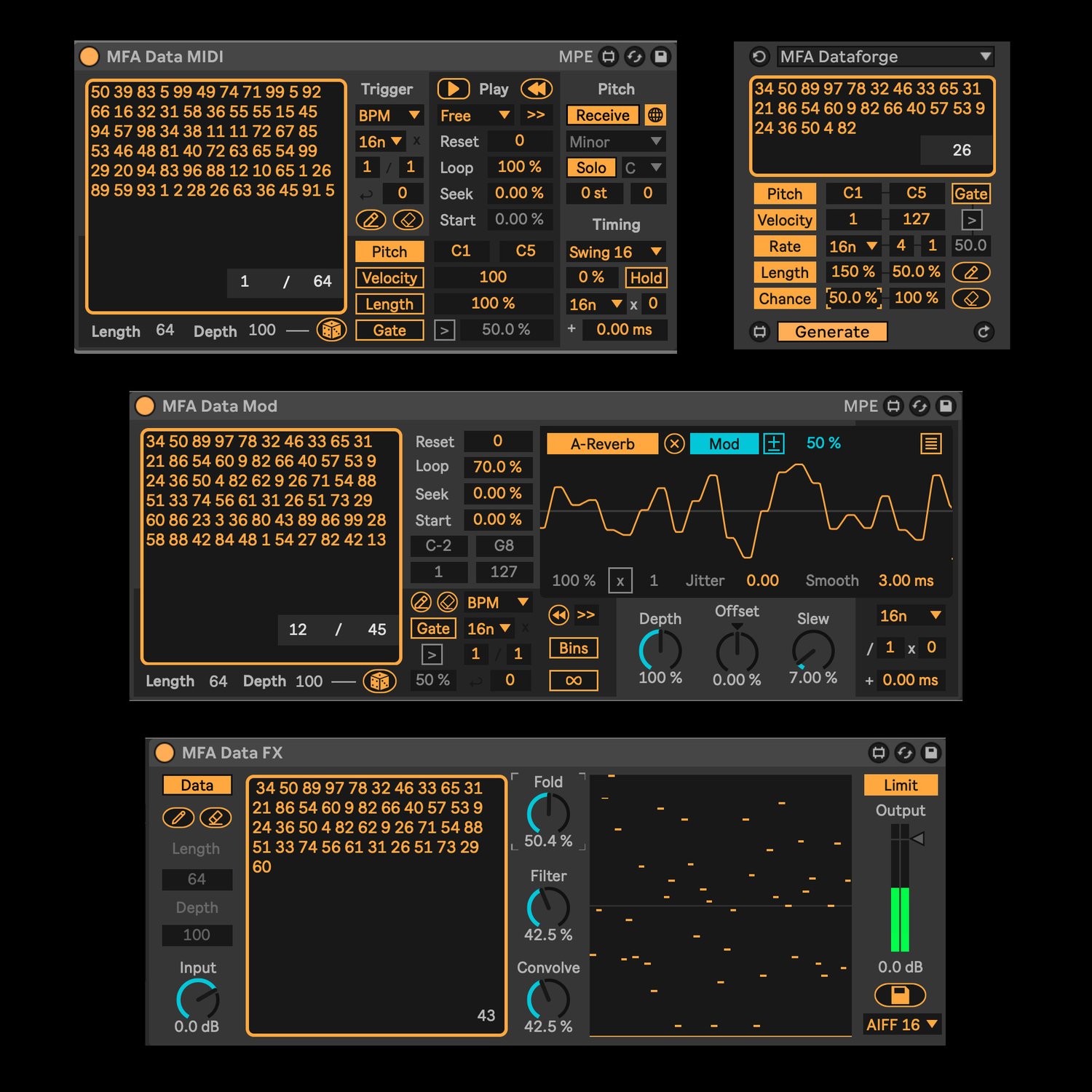Click the sync refresh icon in MFA Data Mod header
The width and height of the screenshot is (1092, 1092).
[919, 406]
